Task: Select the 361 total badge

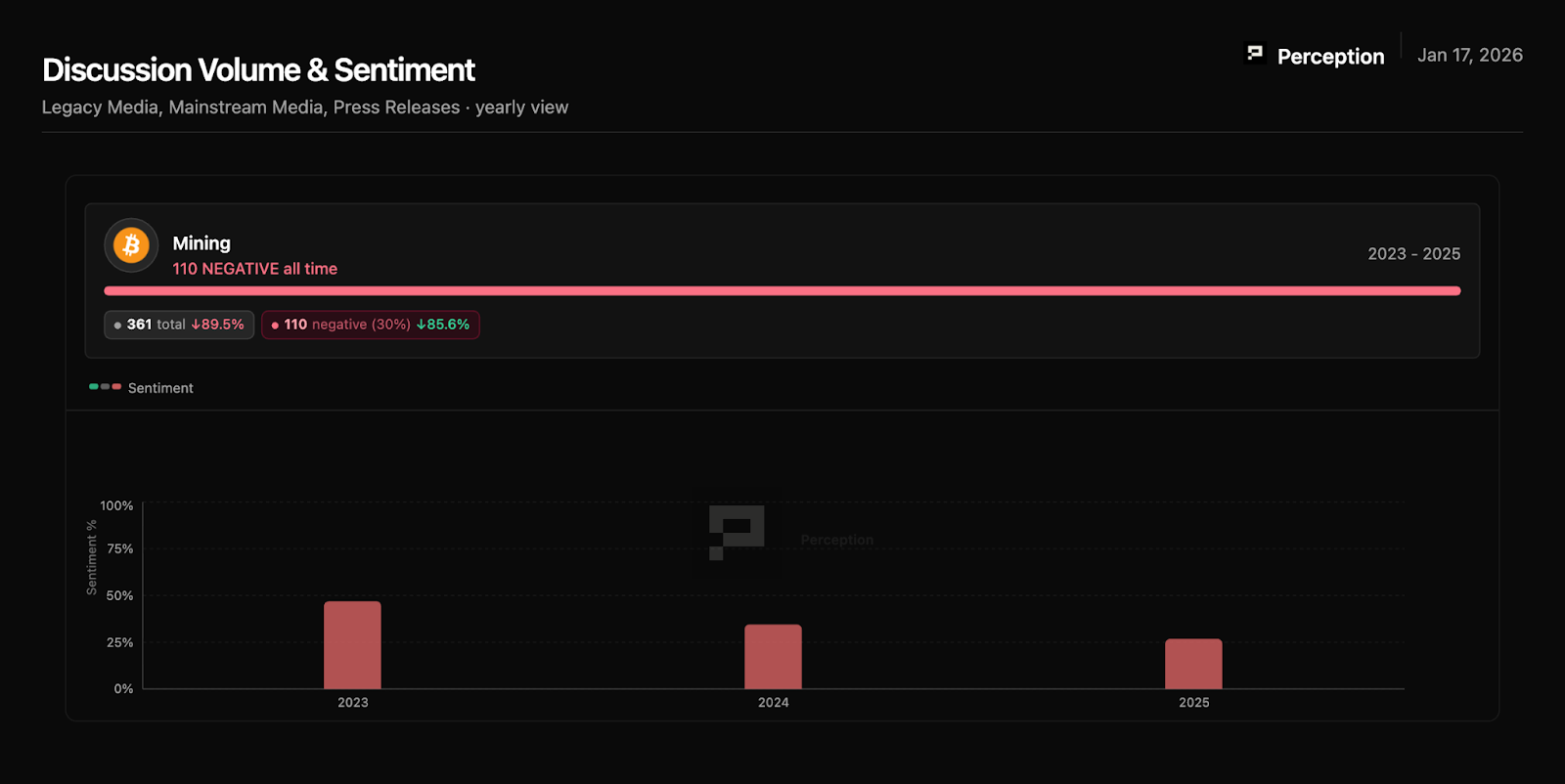Action: [x=179, y=325]
